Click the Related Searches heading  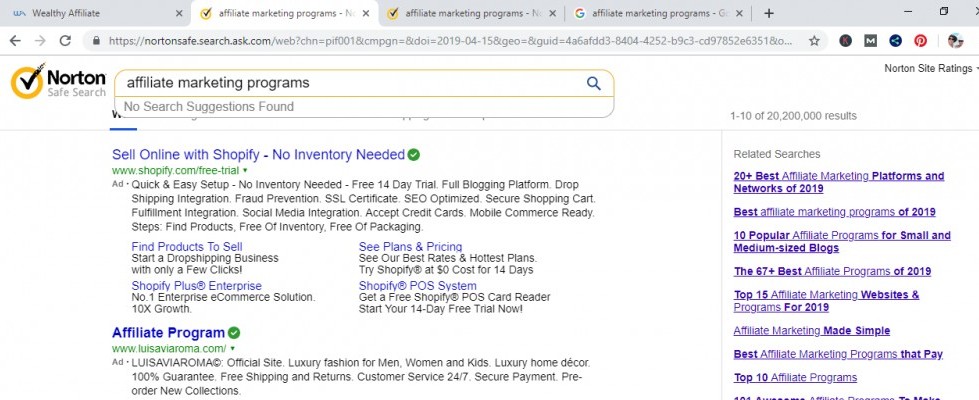tap(777, 154)
